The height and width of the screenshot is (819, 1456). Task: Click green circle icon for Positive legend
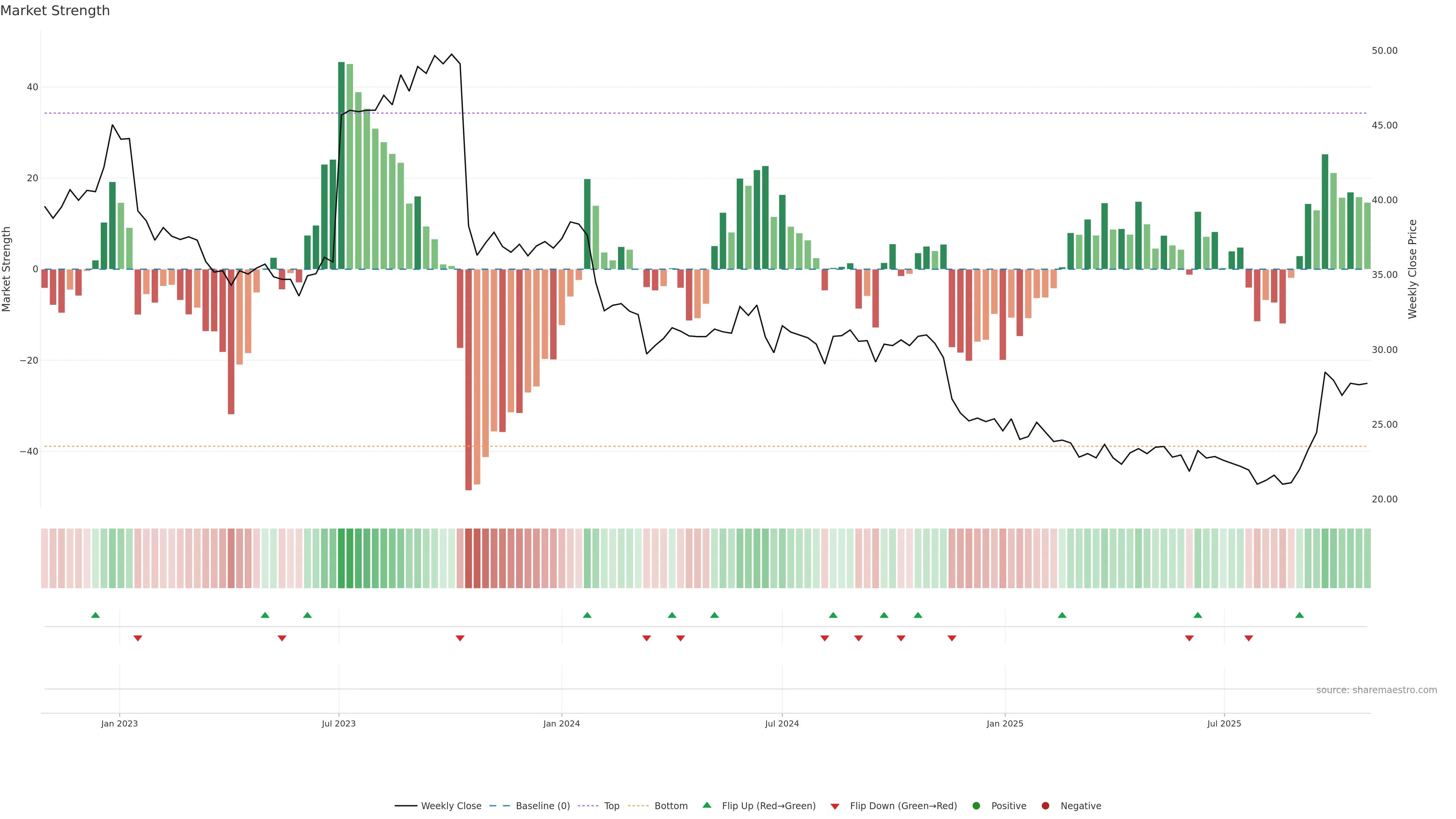976,806
